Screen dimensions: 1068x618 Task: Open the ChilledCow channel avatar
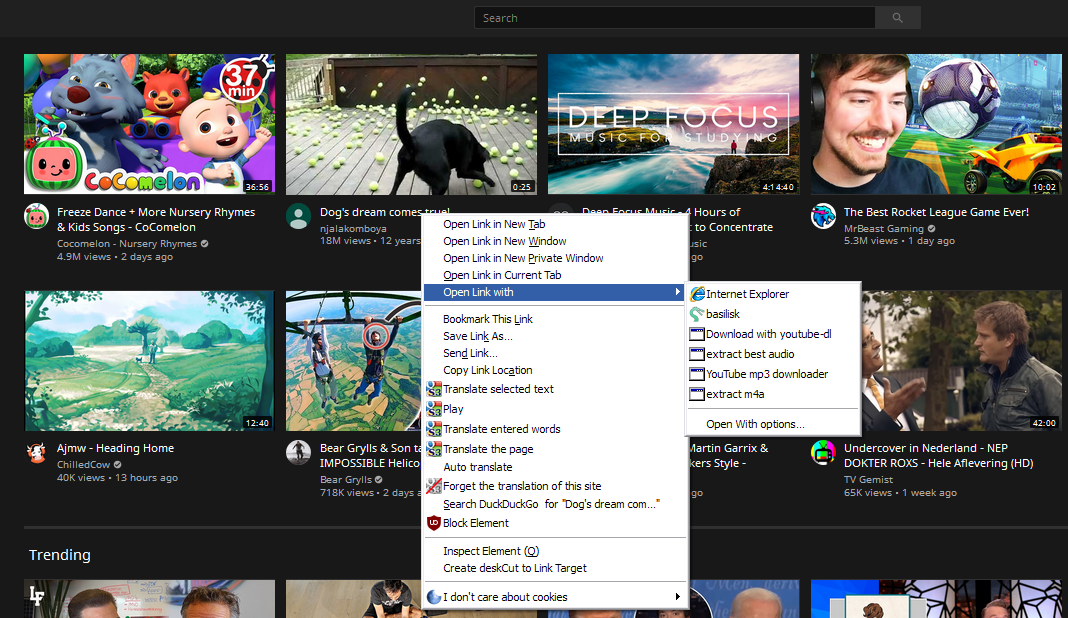[x=37, y=452]
